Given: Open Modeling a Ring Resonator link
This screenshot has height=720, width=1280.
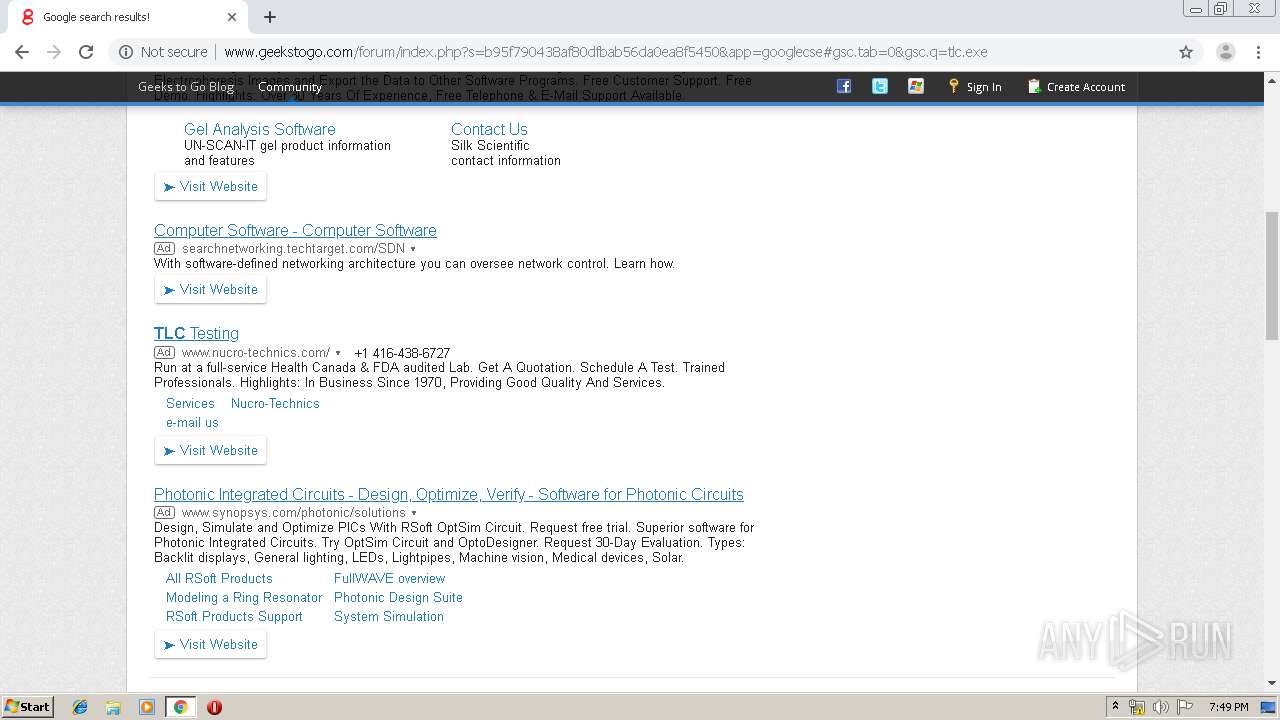Looking at the screenshot, I should coord(244,598).
